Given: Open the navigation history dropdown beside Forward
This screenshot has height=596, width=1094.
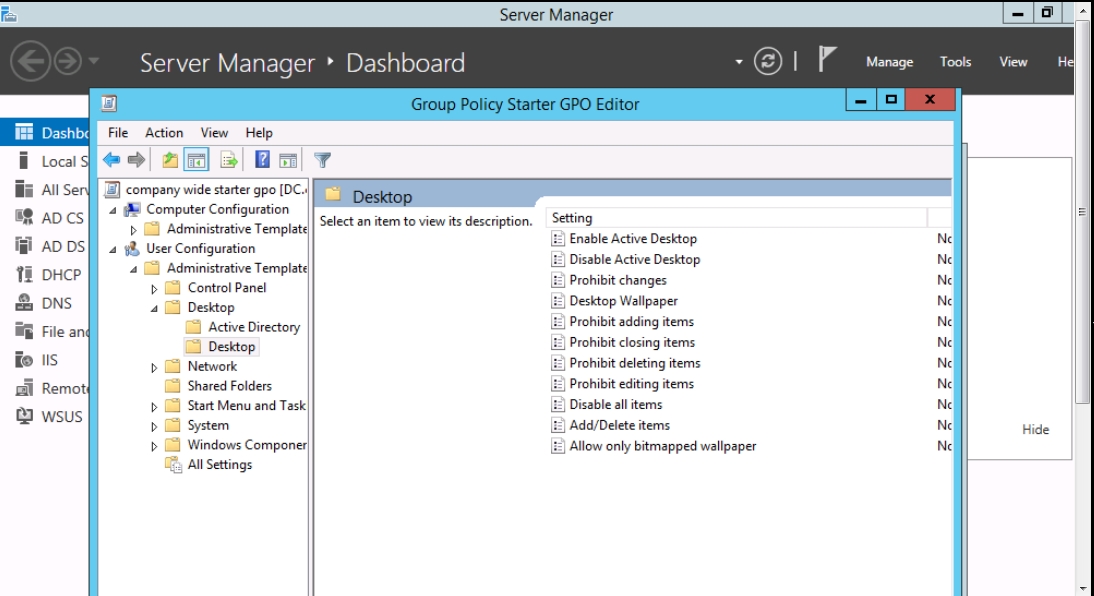Looking at the screenshot, I should pos(93,61).
